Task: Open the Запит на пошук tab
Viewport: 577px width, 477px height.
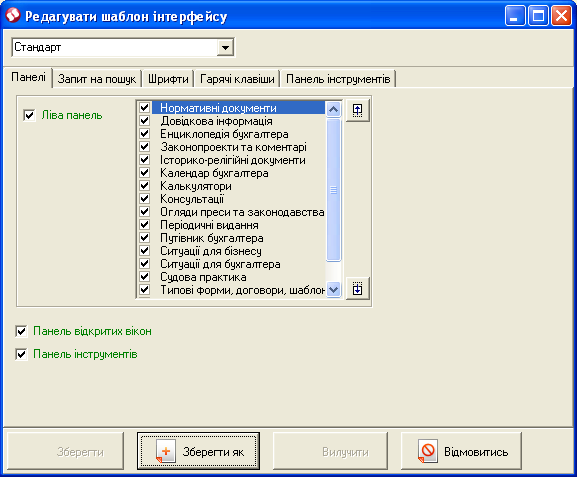Action: click(97, 79)
